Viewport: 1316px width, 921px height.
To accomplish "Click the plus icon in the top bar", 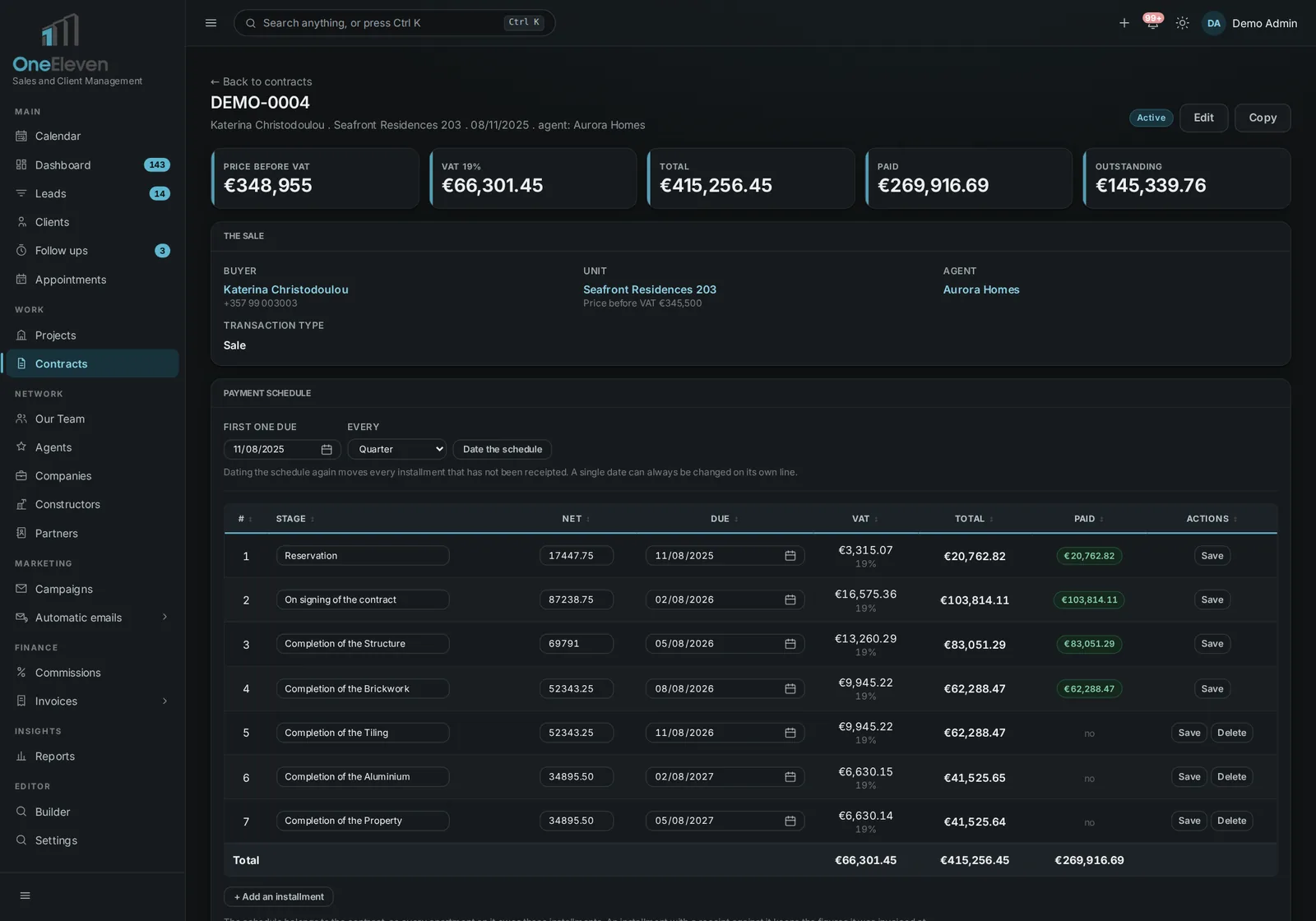I will click(x=1124, y=23).
